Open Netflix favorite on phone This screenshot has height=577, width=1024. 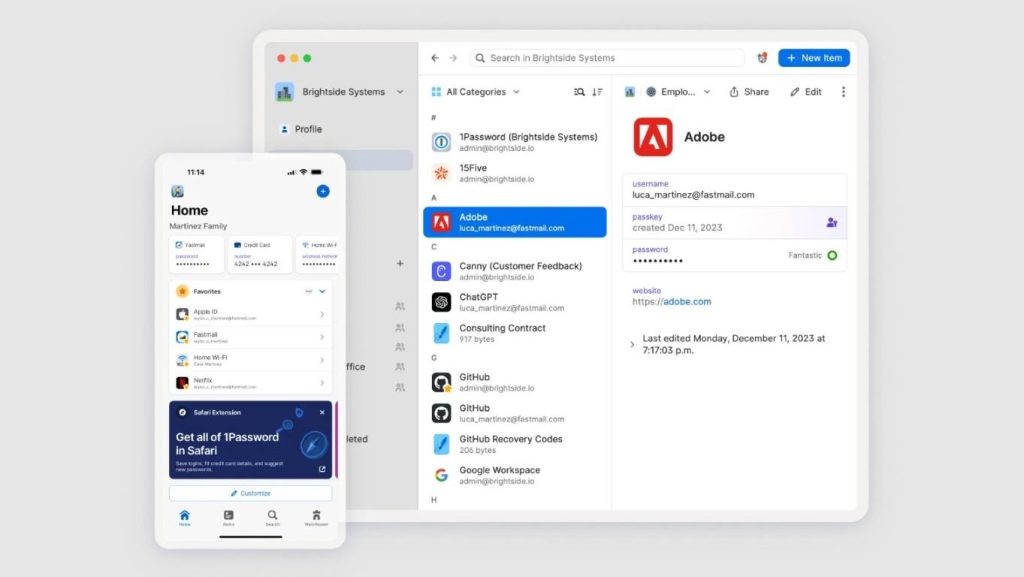250,382
